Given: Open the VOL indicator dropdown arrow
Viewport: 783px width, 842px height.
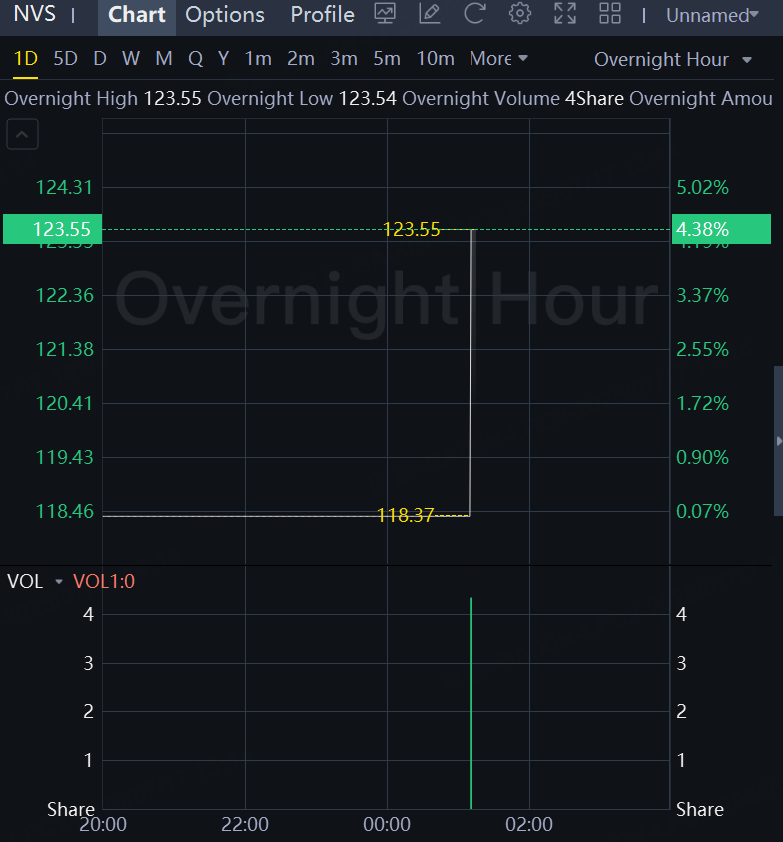Looking at the screenshot, I should click(x=58, y=582).
